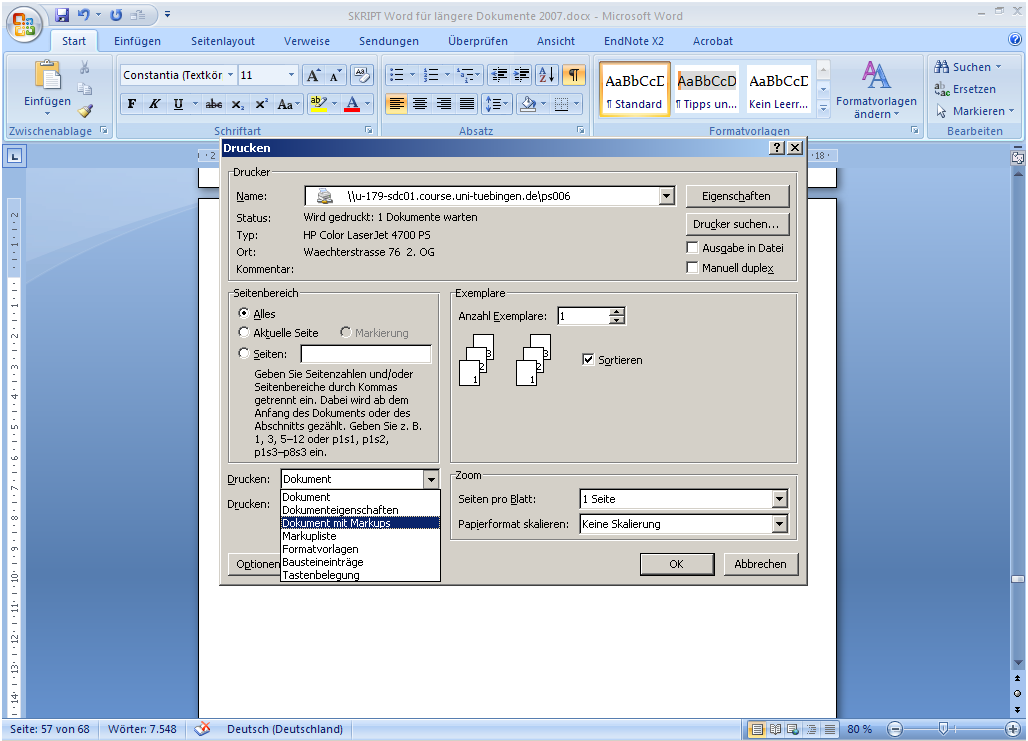Decrease font size with shrink-font icon
1028x741 pixels.
tap(335, 75)
